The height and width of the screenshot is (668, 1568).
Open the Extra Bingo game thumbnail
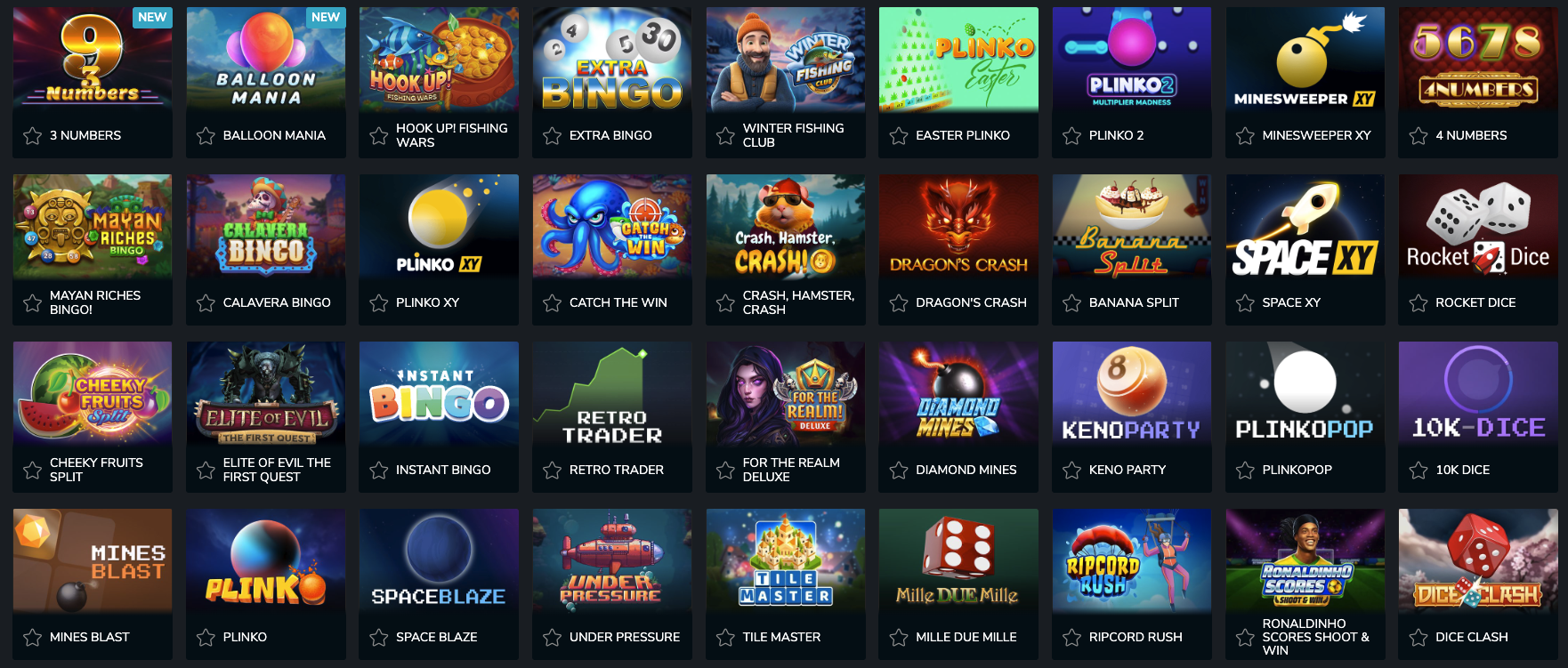612,60
